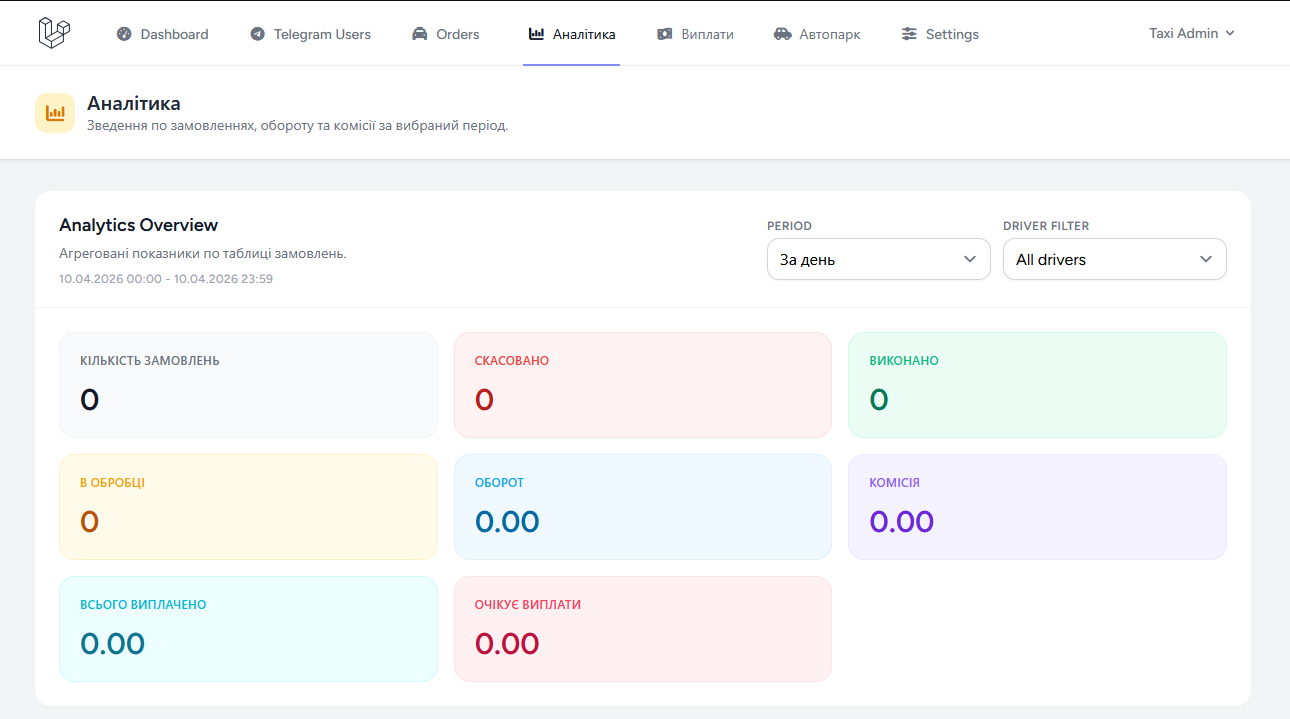Open the Period dropdown showing За день
This screenshot has height=719, width=1290.
(x=878, y=259)
